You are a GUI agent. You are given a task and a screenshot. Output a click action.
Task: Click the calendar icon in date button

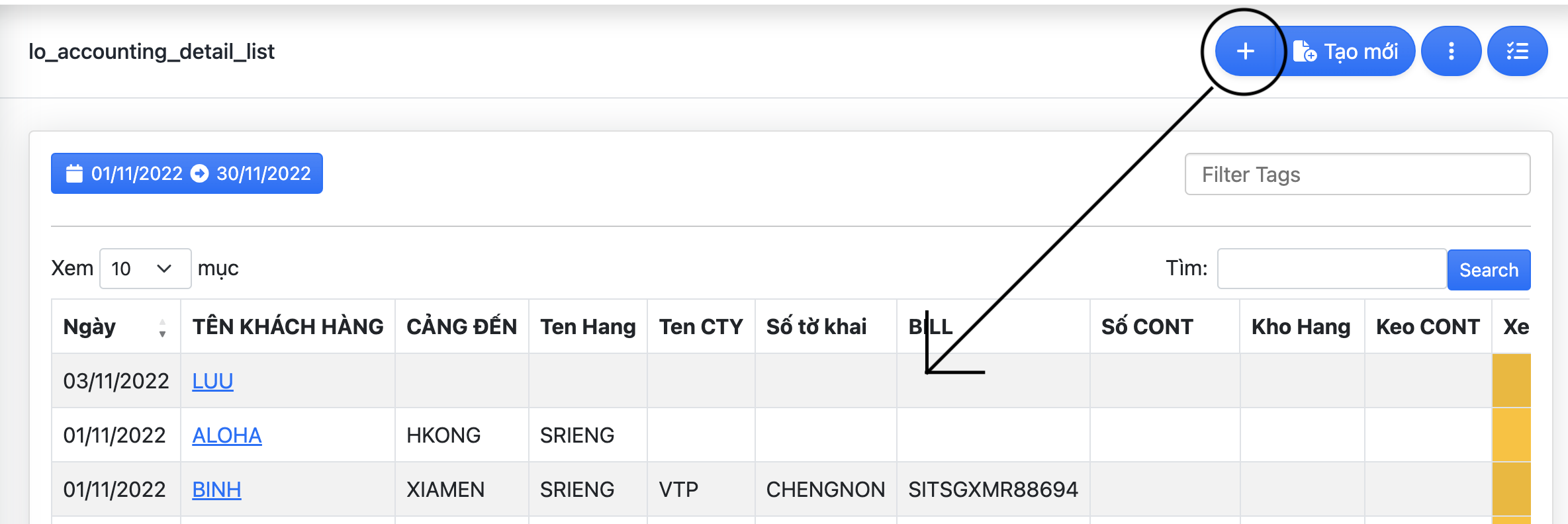[74, 173]
